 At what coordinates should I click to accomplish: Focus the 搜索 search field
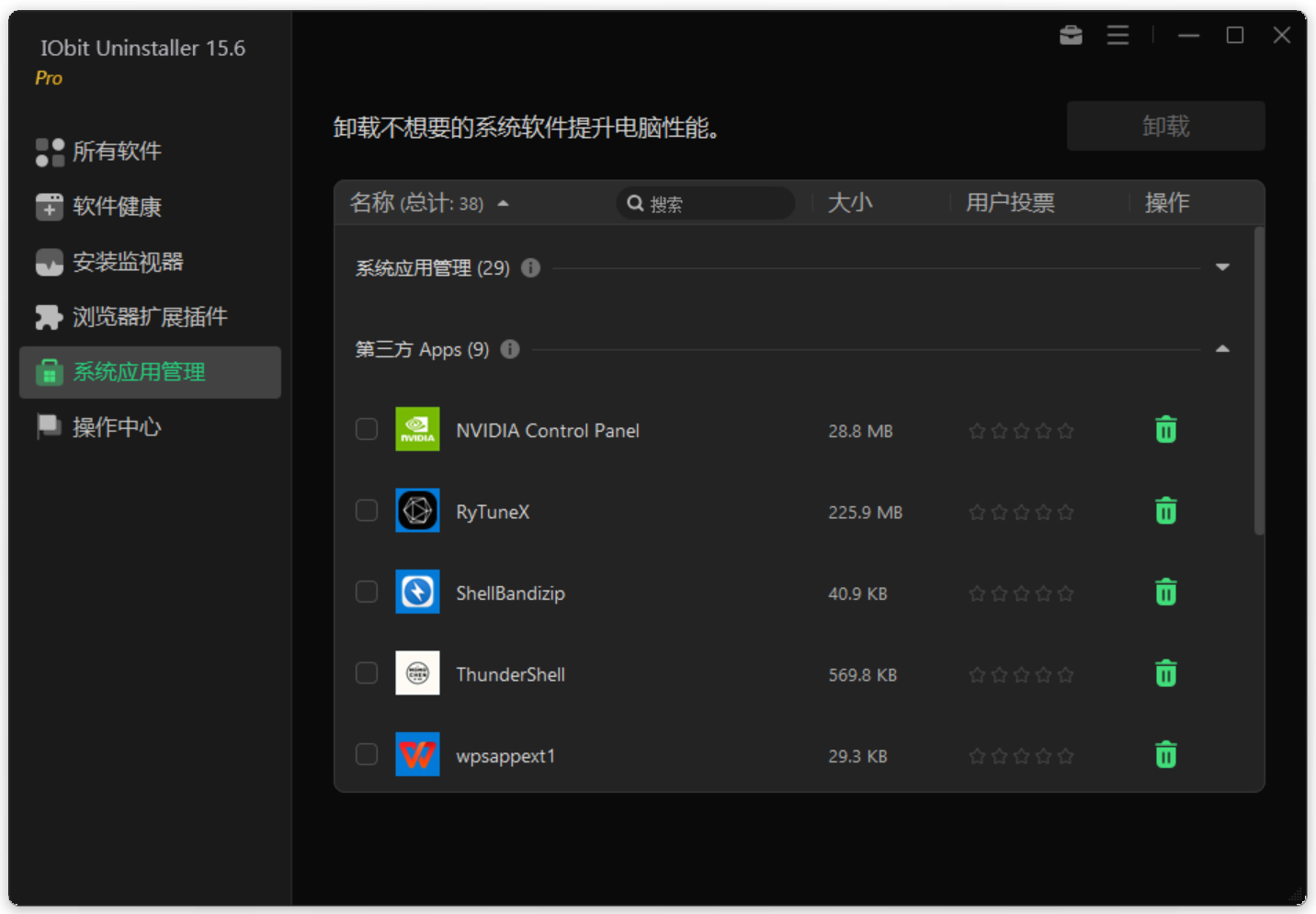(x=705, y=203)
